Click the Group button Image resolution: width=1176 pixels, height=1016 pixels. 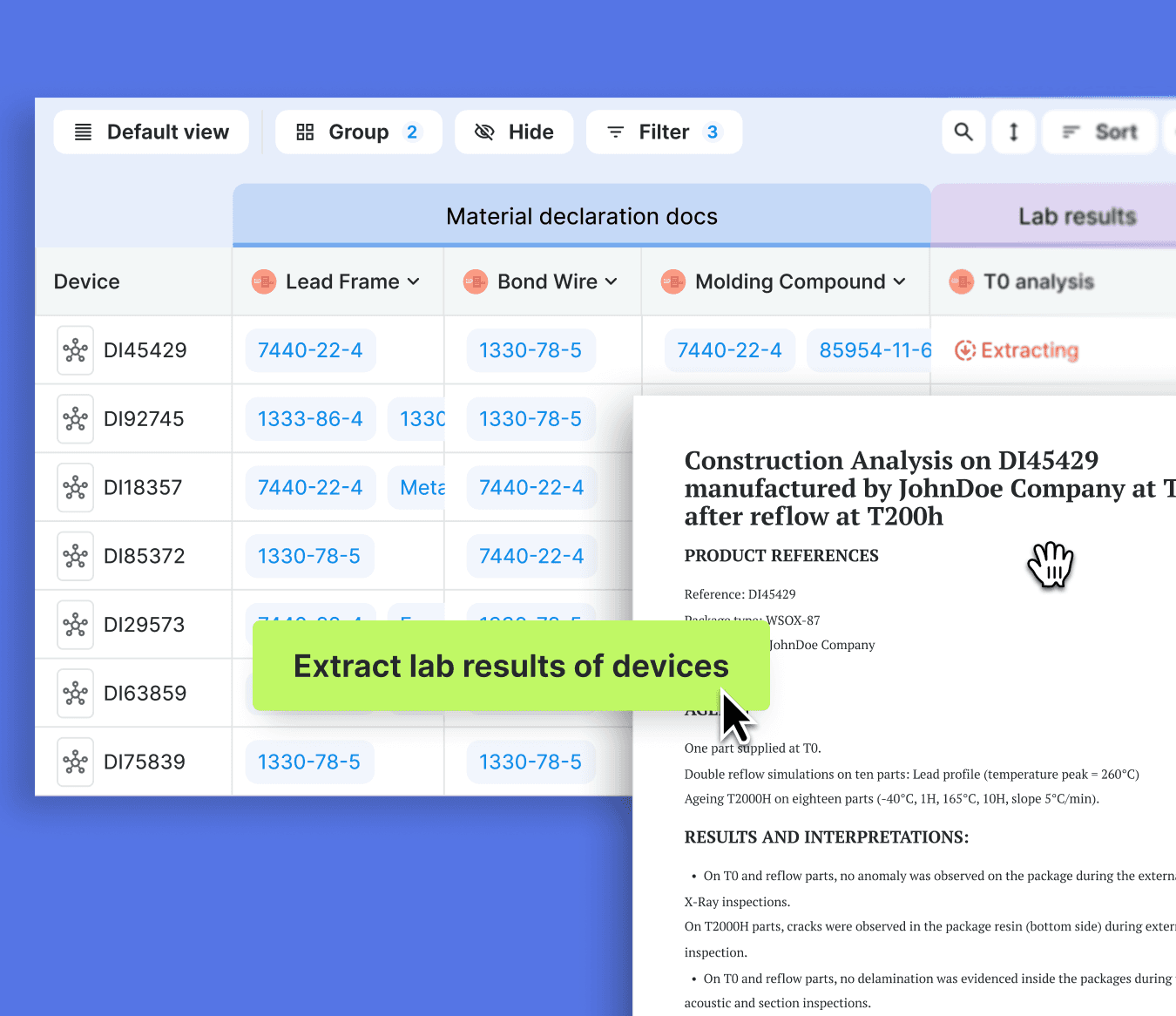(x=359, y=132)
